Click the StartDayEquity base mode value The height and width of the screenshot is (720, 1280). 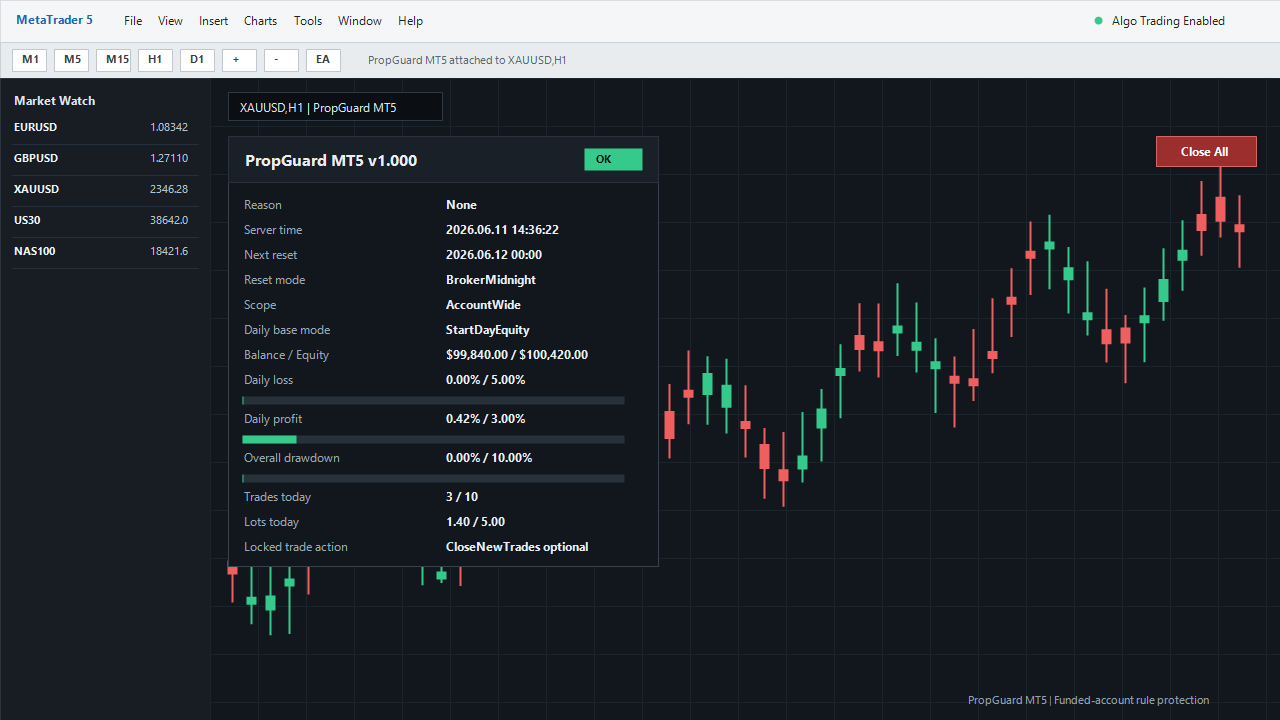coord(488,330)
